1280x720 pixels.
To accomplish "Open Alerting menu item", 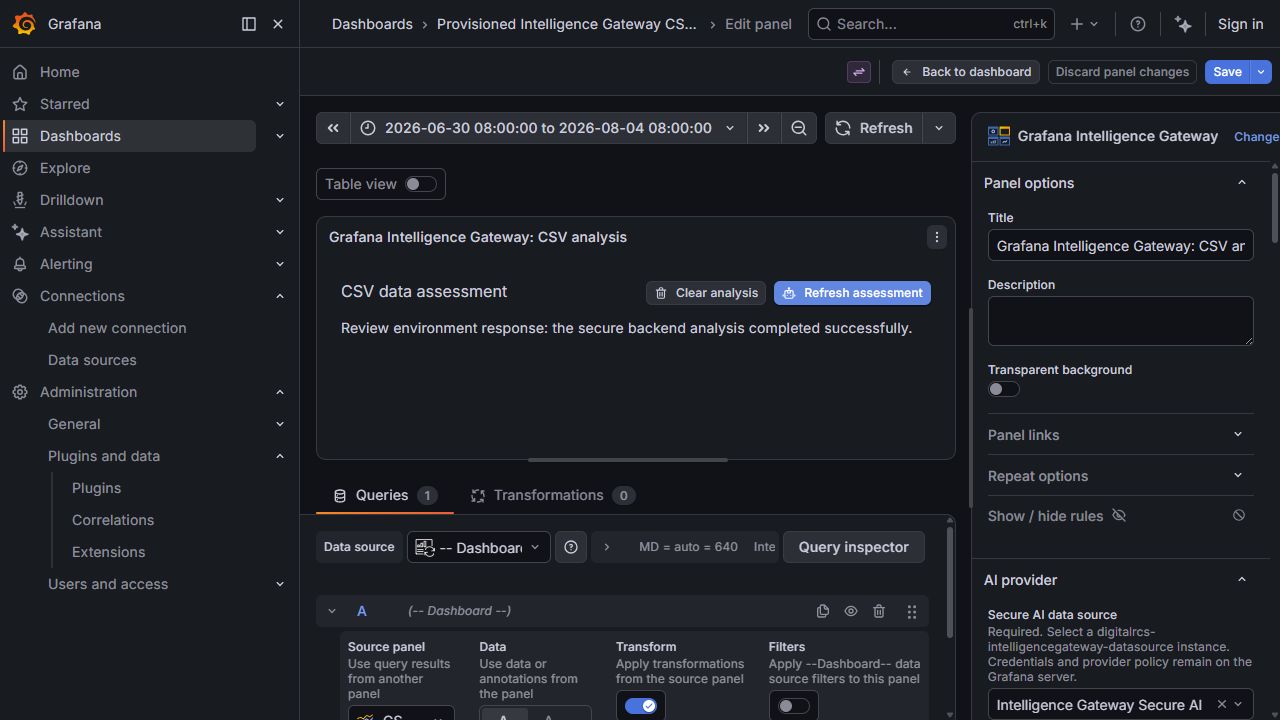I will (x=66, y=264).
